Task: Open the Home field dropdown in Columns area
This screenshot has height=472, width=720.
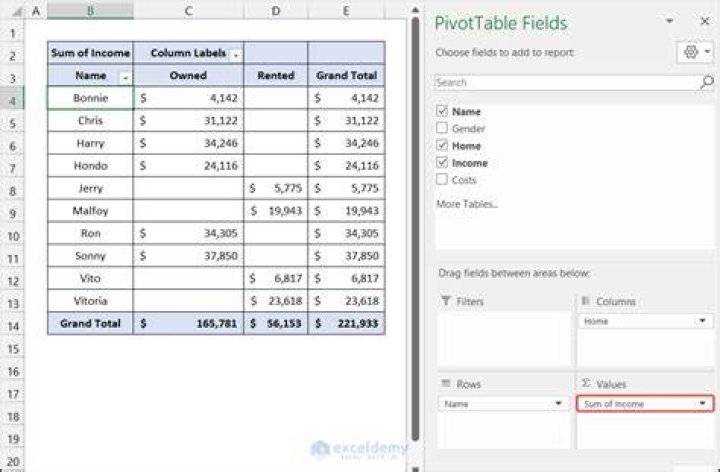Action: [x=702, y=321]
